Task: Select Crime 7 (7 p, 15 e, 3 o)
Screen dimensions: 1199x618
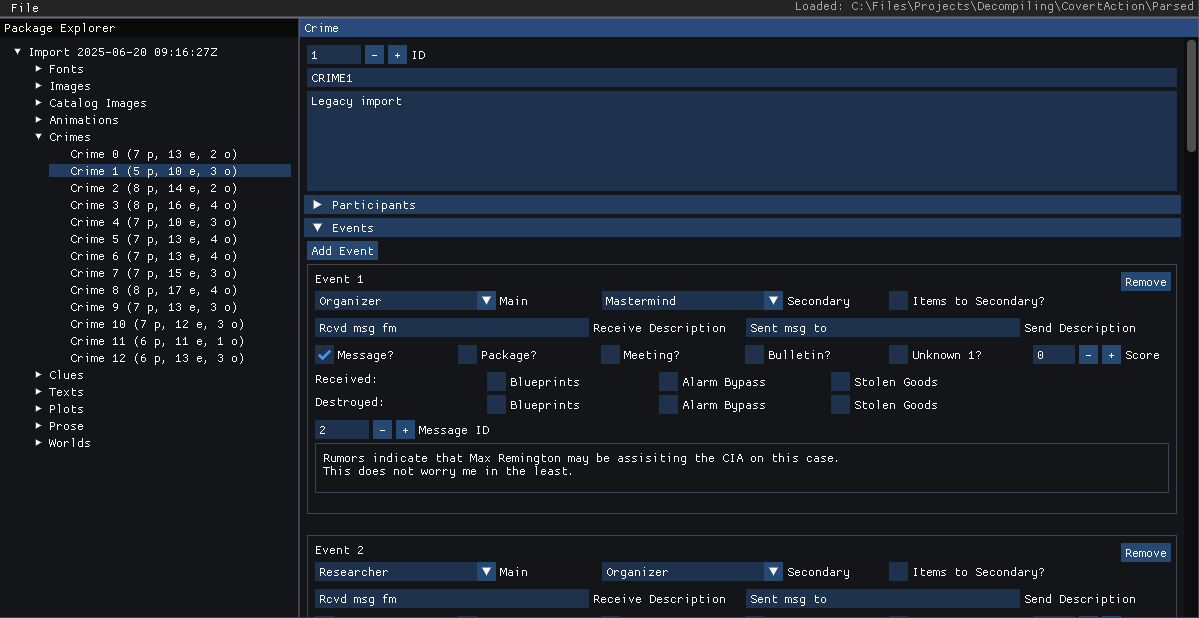Action: coord(170,273)
